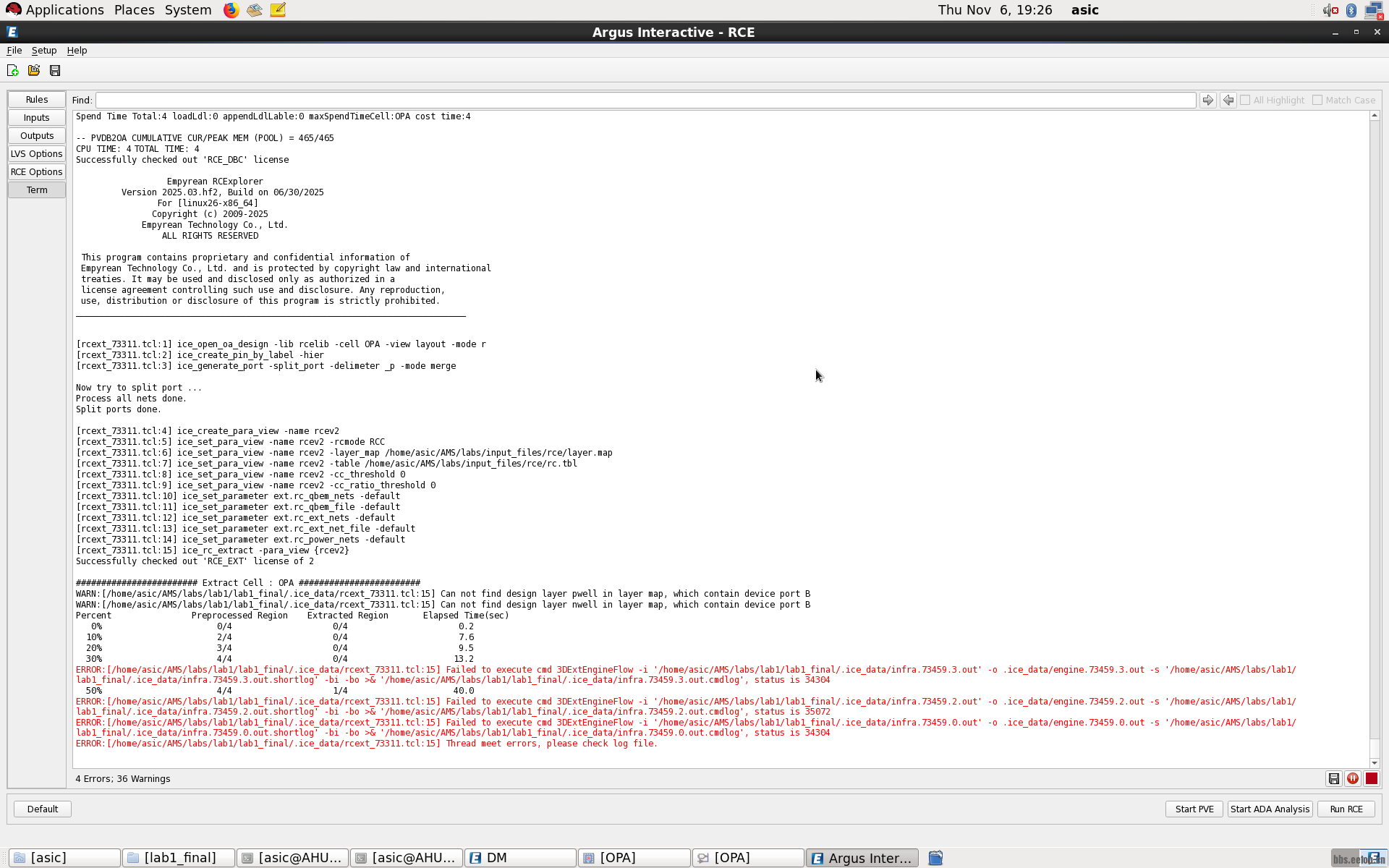Open the File menu
Image resolution: width=1389 pixels, height=868 pixels.
(14, 50)
